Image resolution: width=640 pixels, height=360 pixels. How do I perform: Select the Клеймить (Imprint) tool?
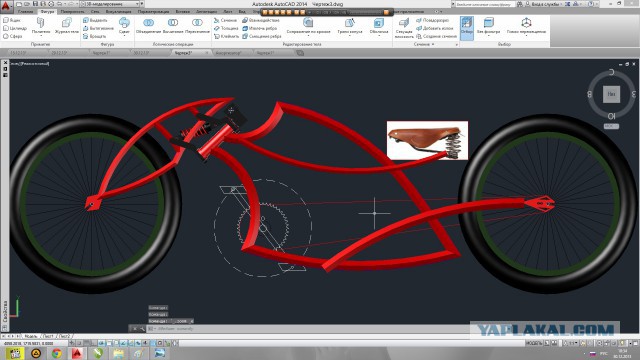(x=227, y=36)
